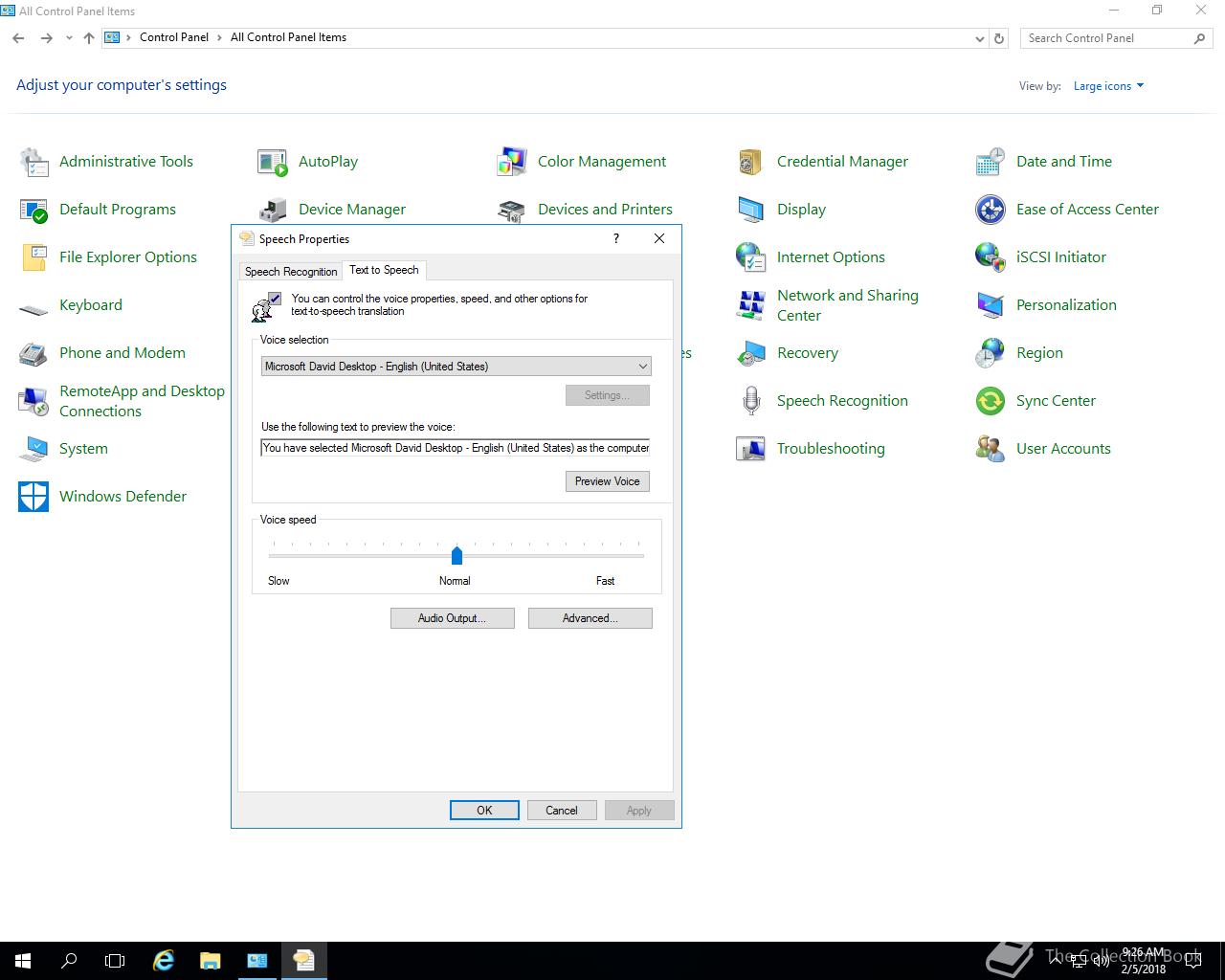Open taskbar Search magnifier
The width and height of the screenshot is (1225, 980).
click(69, 961)
